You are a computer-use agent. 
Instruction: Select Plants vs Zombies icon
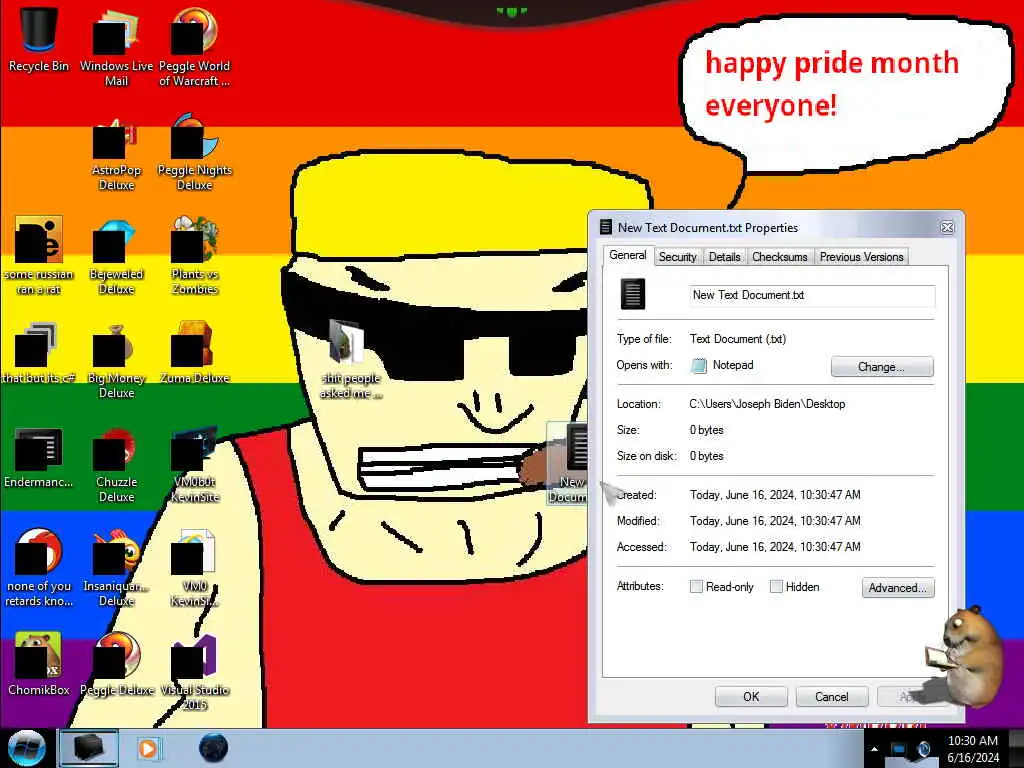pyautogui.click(x=195, y=256)
